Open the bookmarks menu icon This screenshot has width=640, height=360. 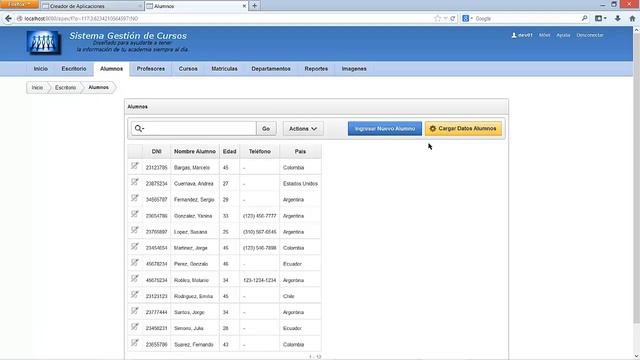pos(600,18)
